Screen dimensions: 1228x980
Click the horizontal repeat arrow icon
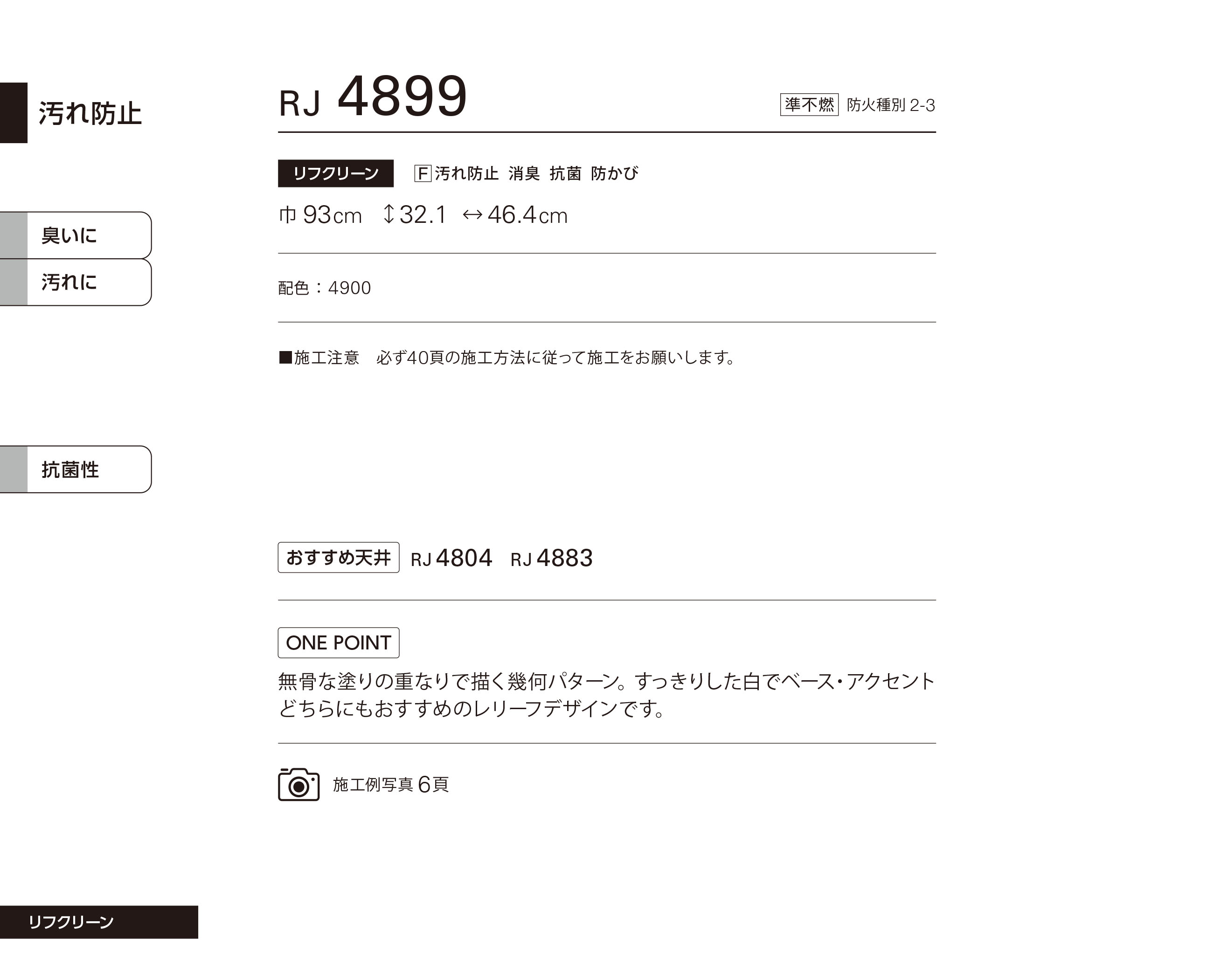coord(472,214)
